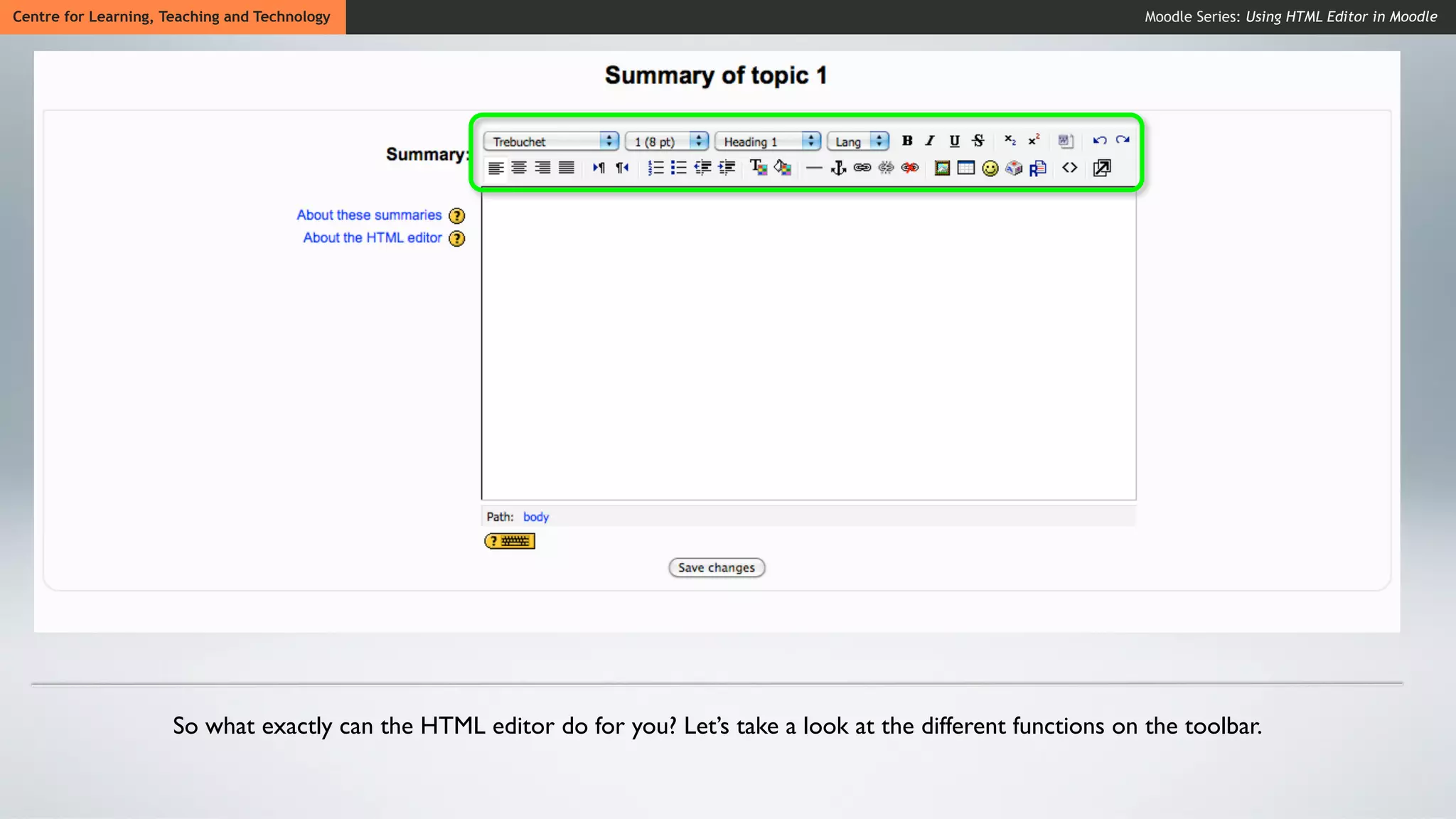Expand the Heading 1 style dropdown
This screenshot has height=819, width=1456.
click(768, 141)
